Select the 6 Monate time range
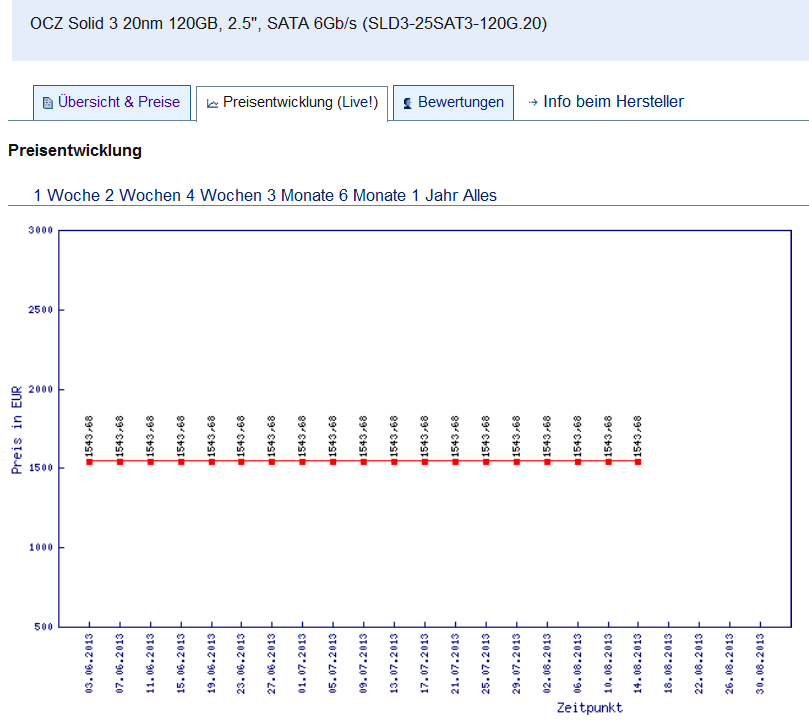This screenshot has width=809, height=726. point(373,196)
